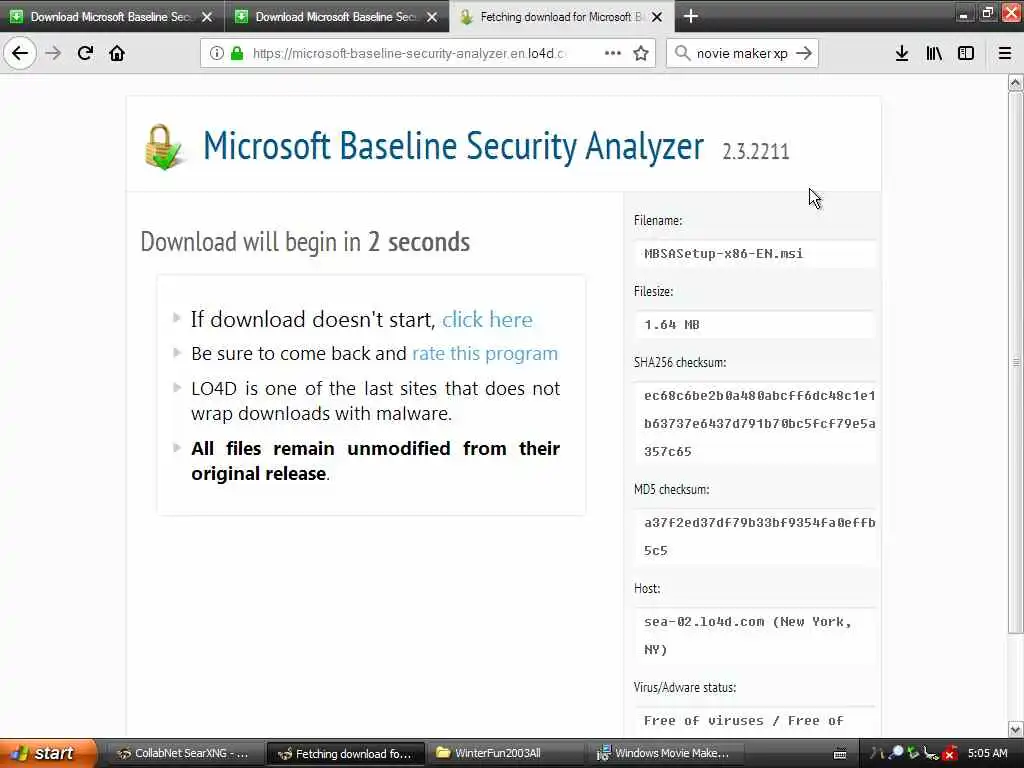Open the Windows Start menu

(48, 753)
